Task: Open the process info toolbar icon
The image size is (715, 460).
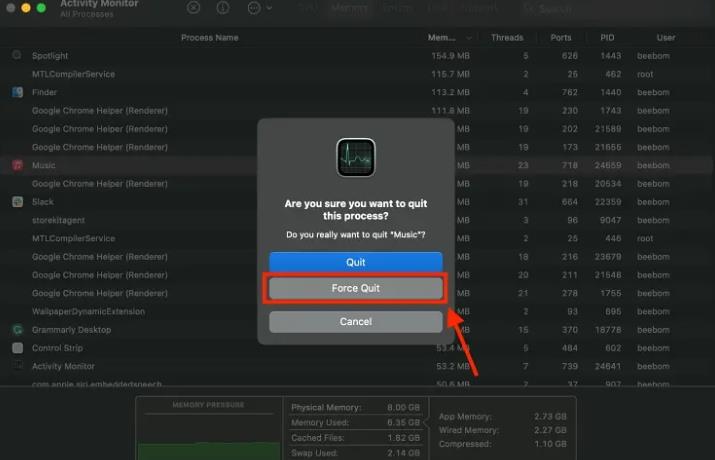Action: (222, 9)
